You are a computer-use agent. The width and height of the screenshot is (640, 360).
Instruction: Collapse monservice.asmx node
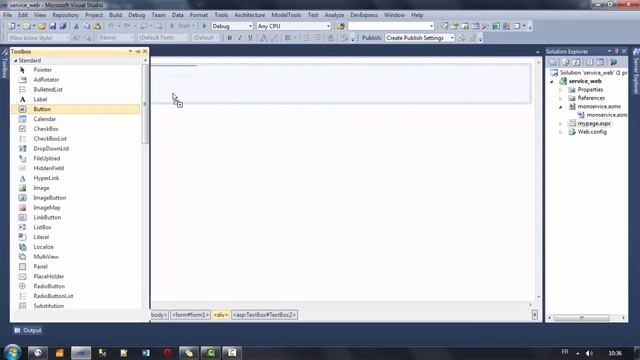pyautogui.click(x=560, y=107)
